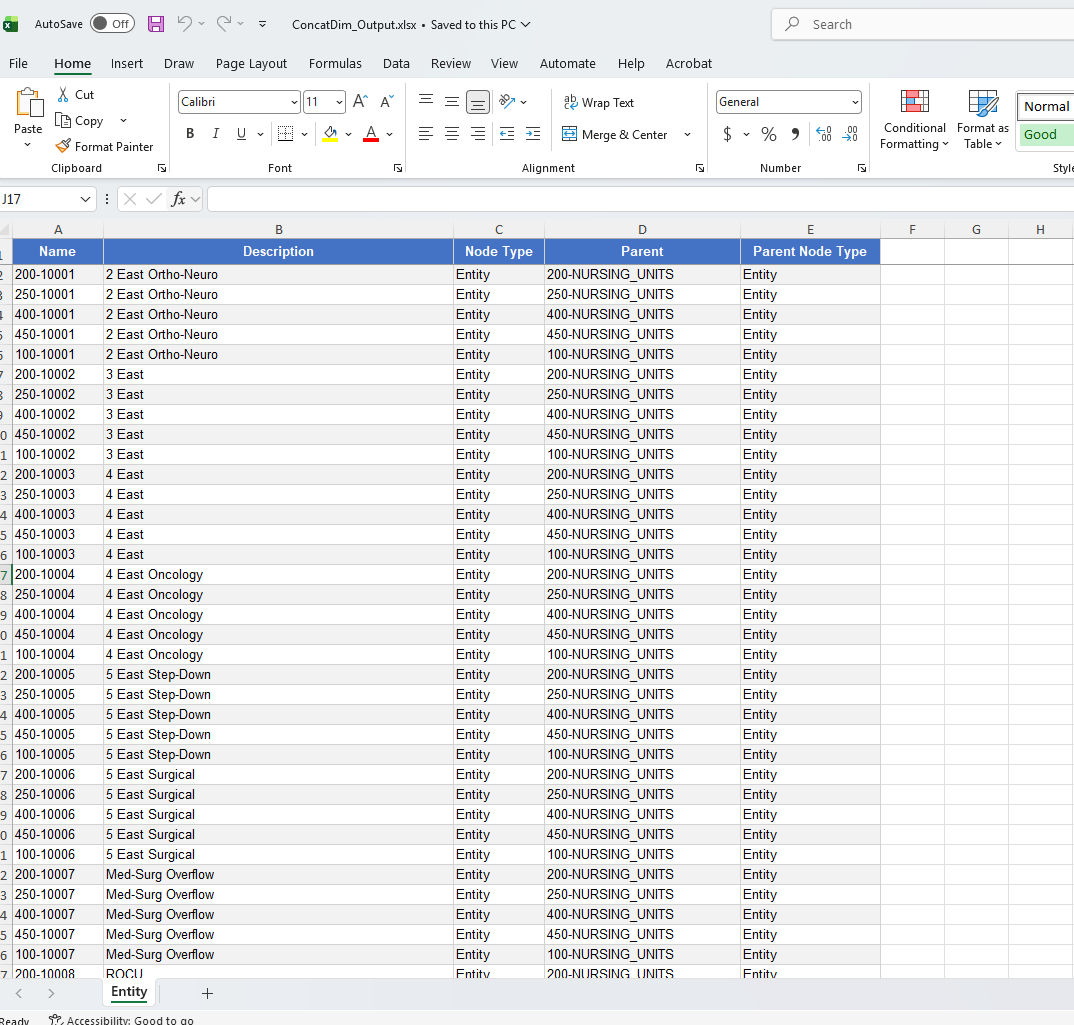
Task: Open Customize Quick Access Toolbar dropdown
Action: coord(262,24)
